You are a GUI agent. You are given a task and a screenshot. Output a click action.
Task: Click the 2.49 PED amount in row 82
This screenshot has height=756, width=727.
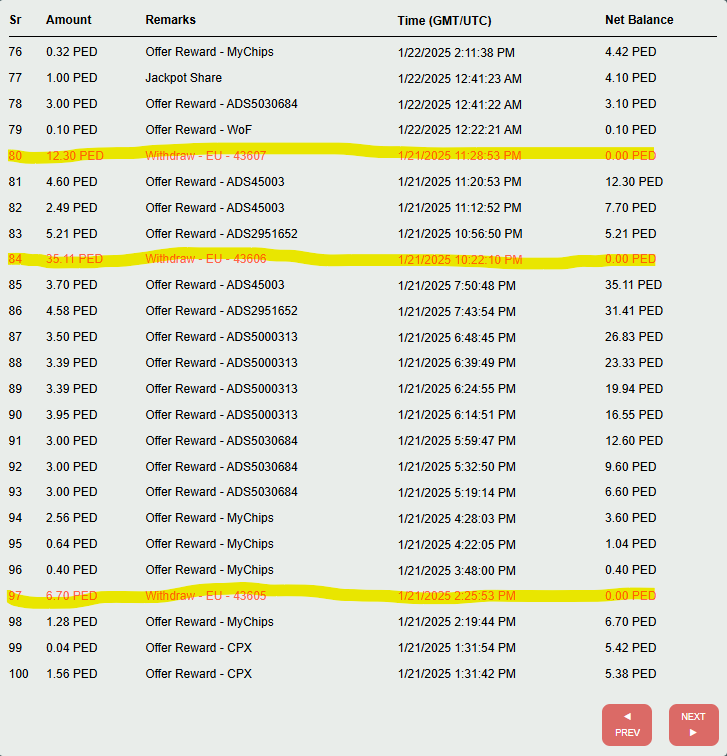coord(72,208)
